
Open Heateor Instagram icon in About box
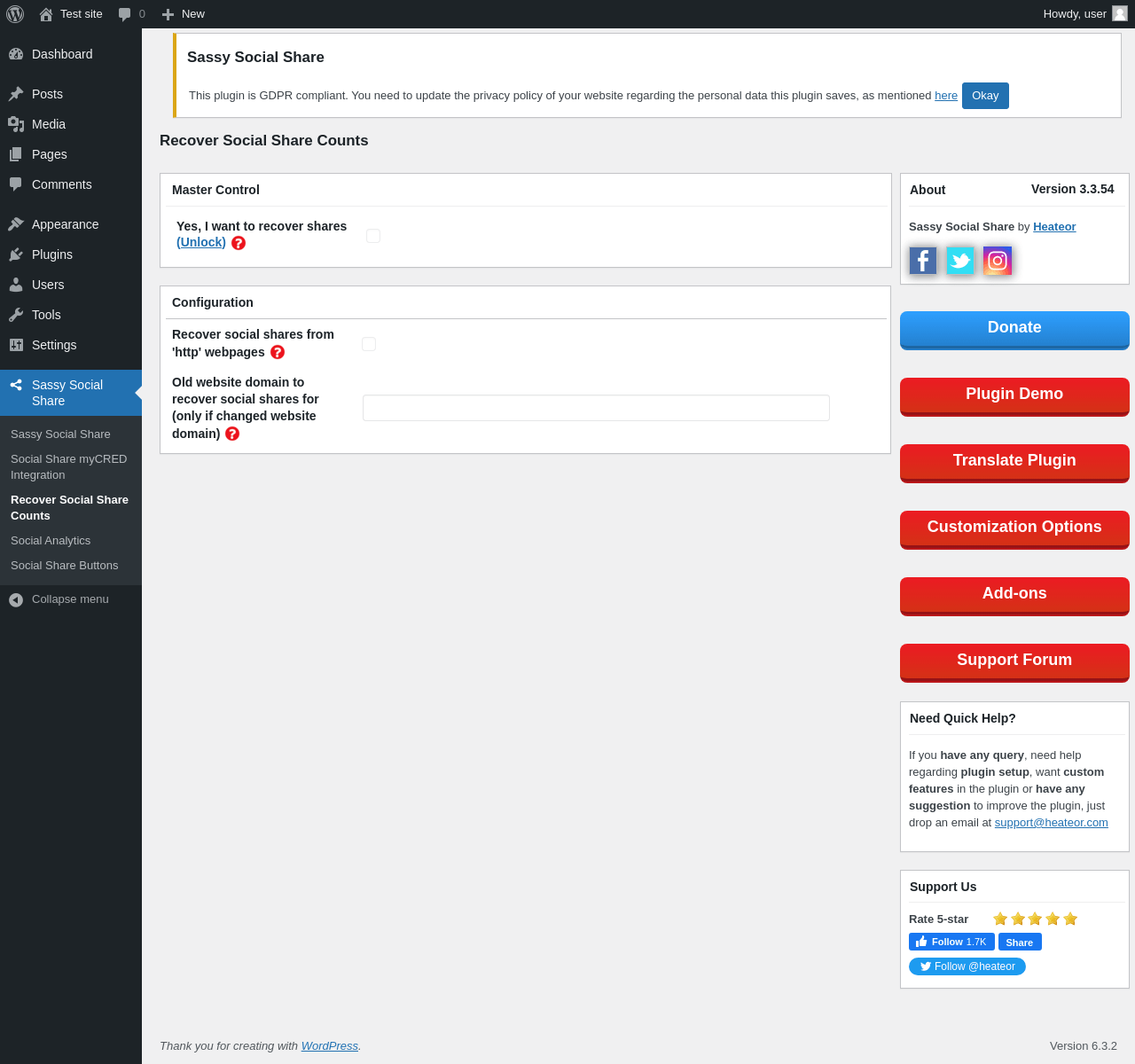pyautogui.click(x=998, y=261)
